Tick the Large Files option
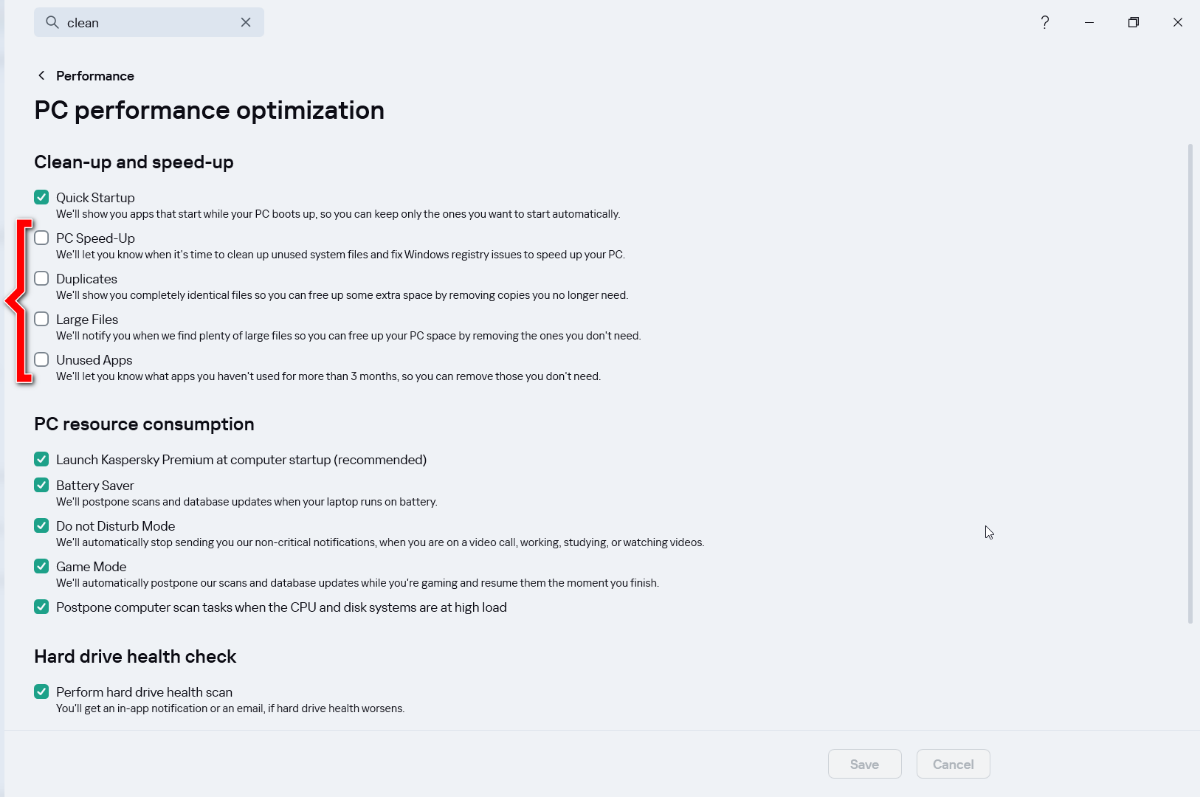This screenshot has height=797, width=1200. (x=42, y=319)
